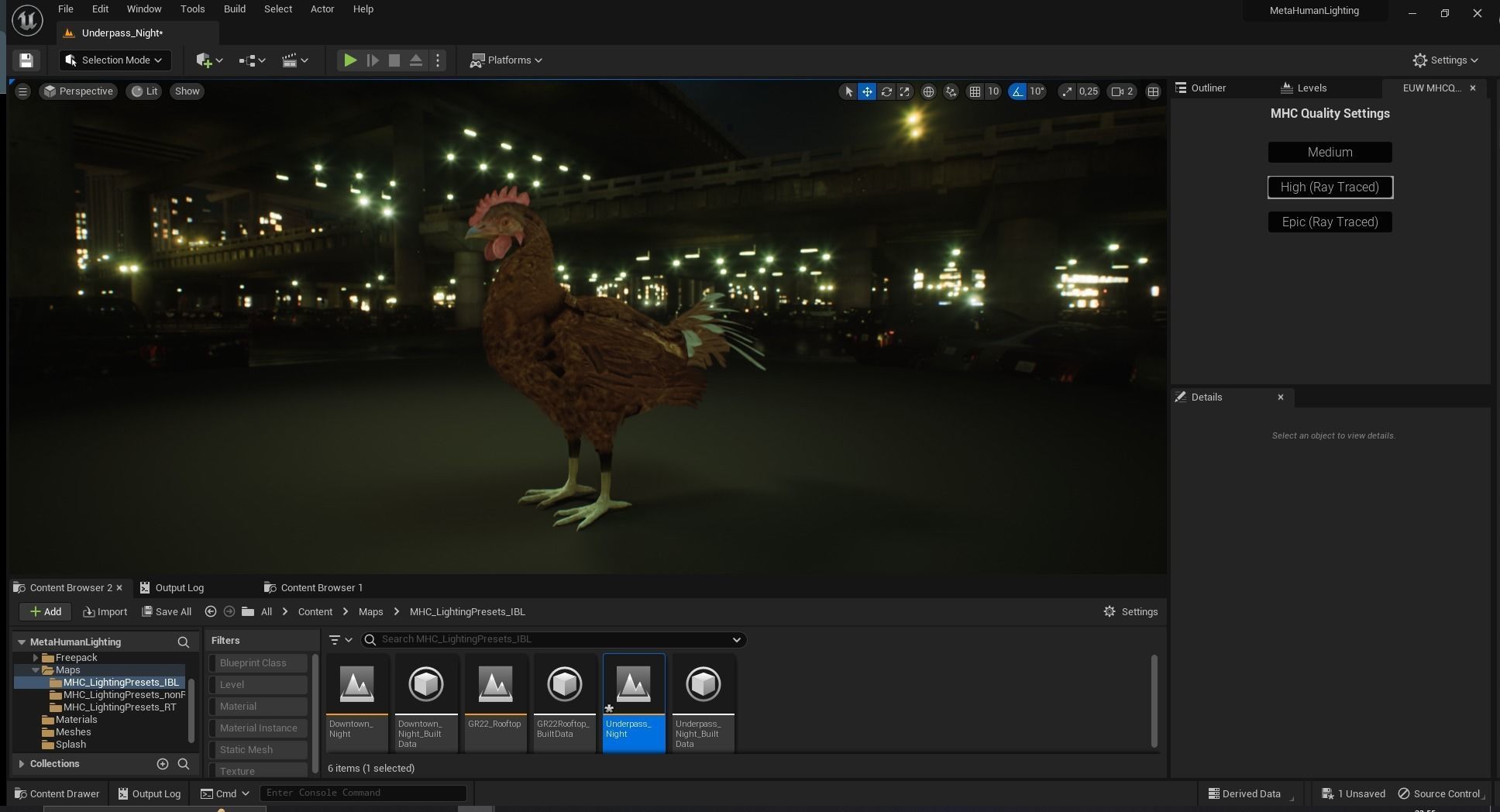Select the GR22_Rooftop level asset
Screen dimensions: 1500x812
coord(495,702)
